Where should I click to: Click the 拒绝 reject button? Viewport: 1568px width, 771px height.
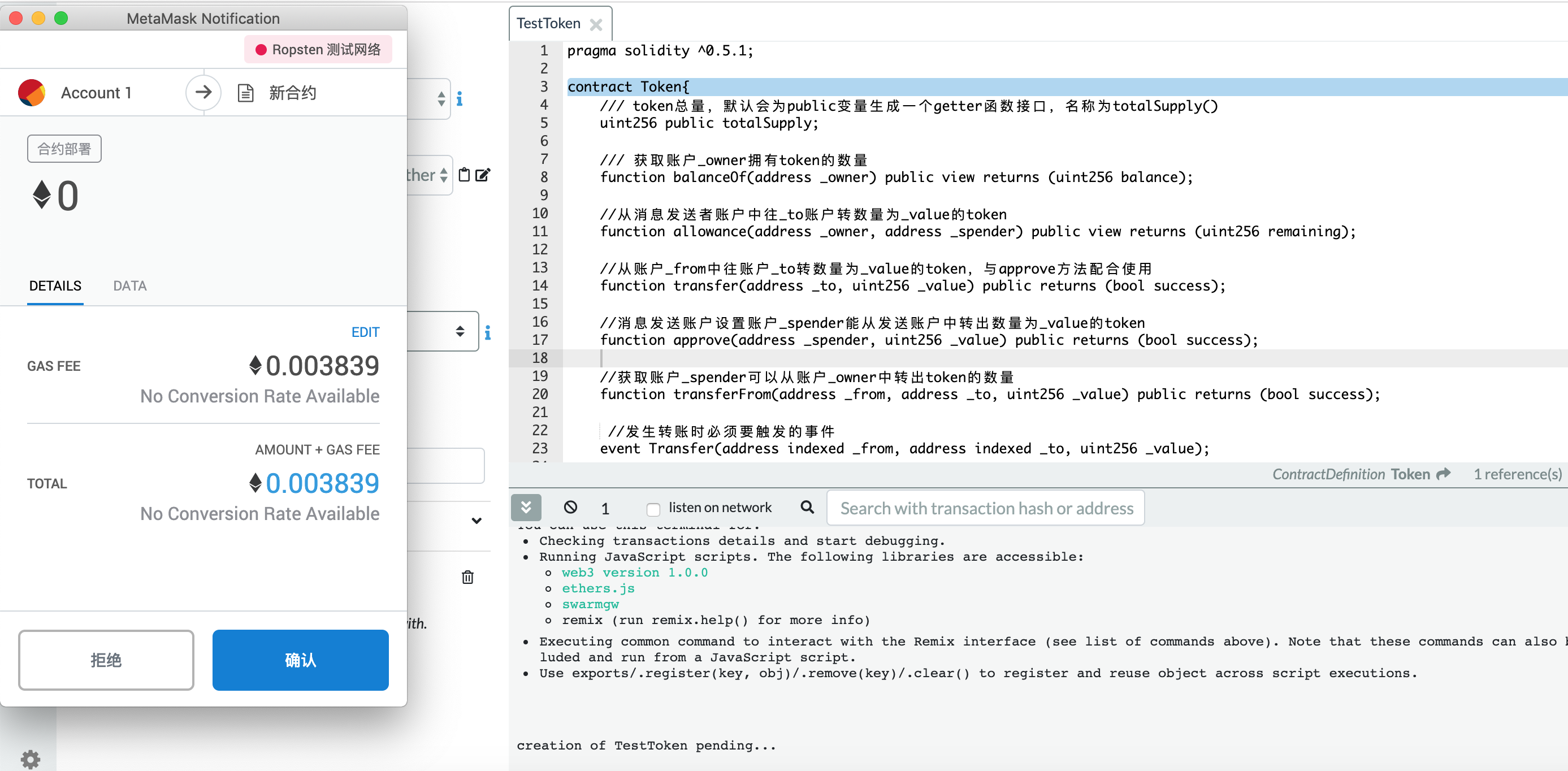106,660
